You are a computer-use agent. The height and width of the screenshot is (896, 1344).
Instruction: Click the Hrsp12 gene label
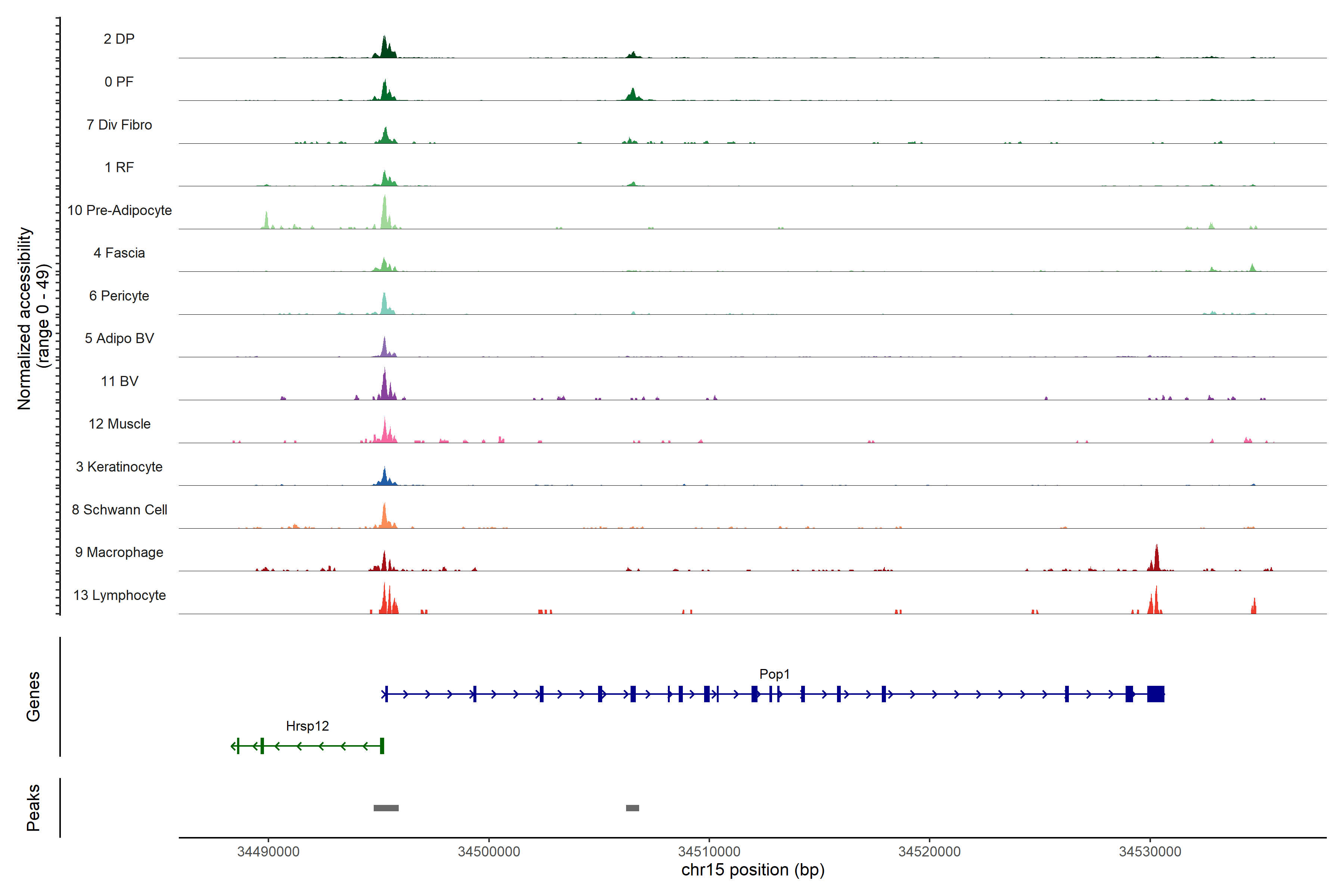click(307, 726)
